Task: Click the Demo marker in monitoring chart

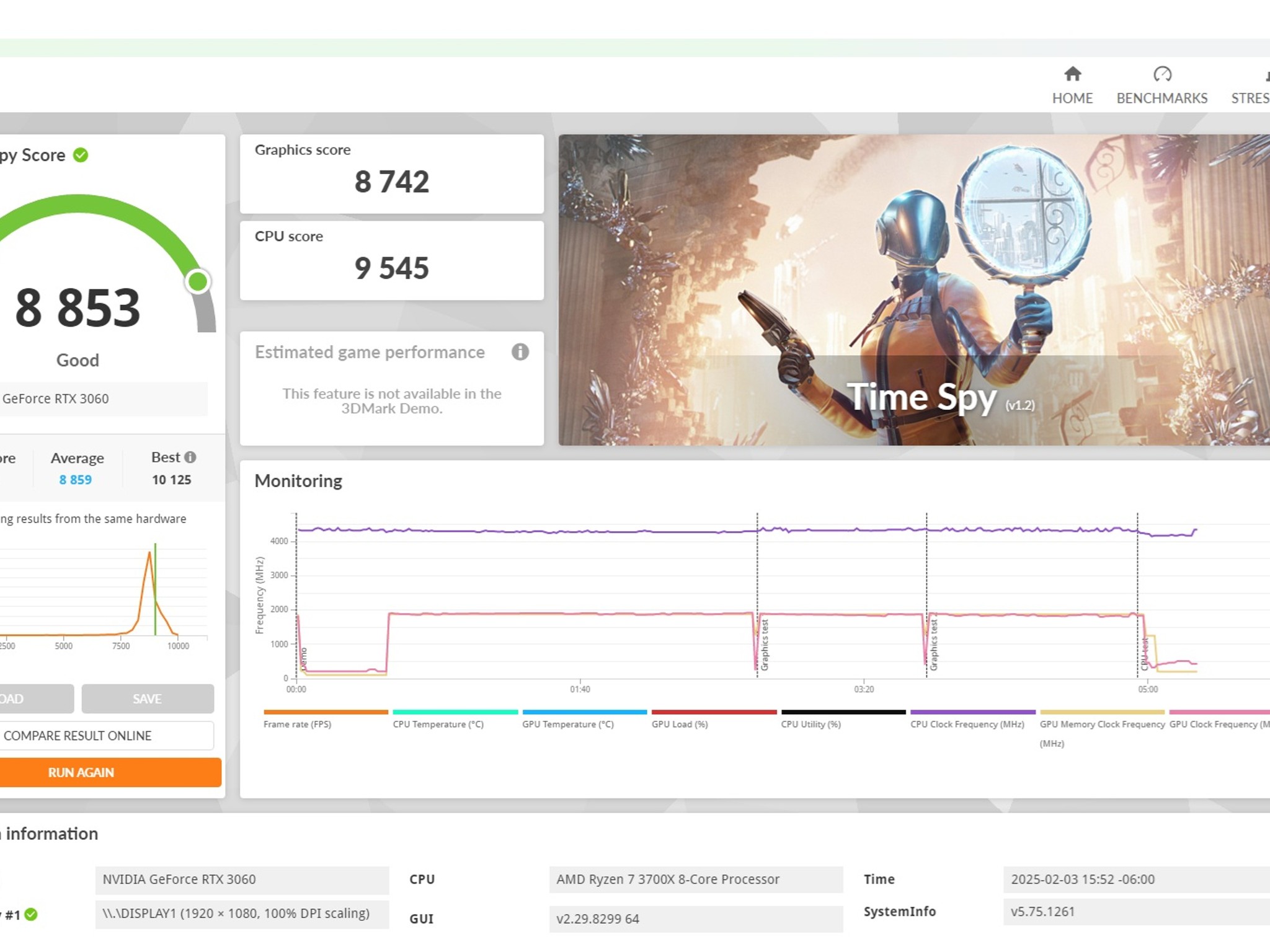Action: point(303,659)
